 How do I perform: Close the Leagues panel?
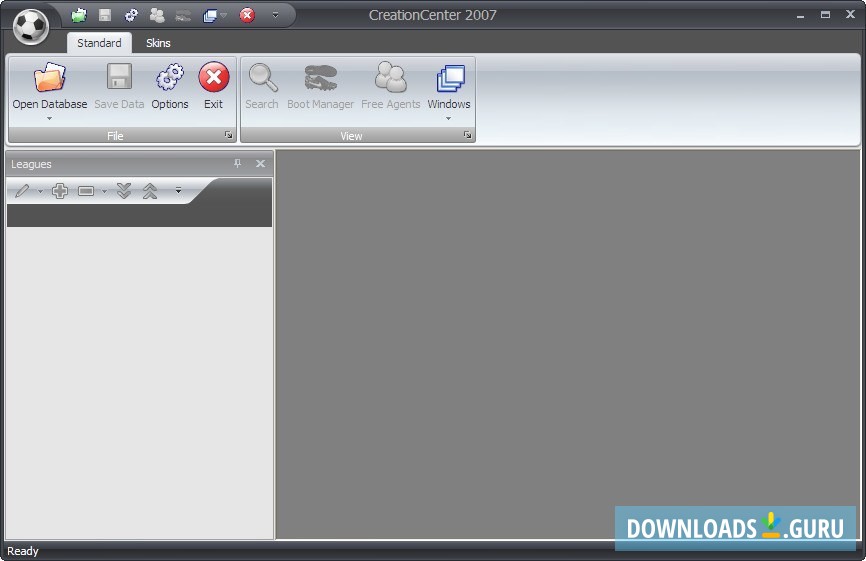[x=261, y=163]
